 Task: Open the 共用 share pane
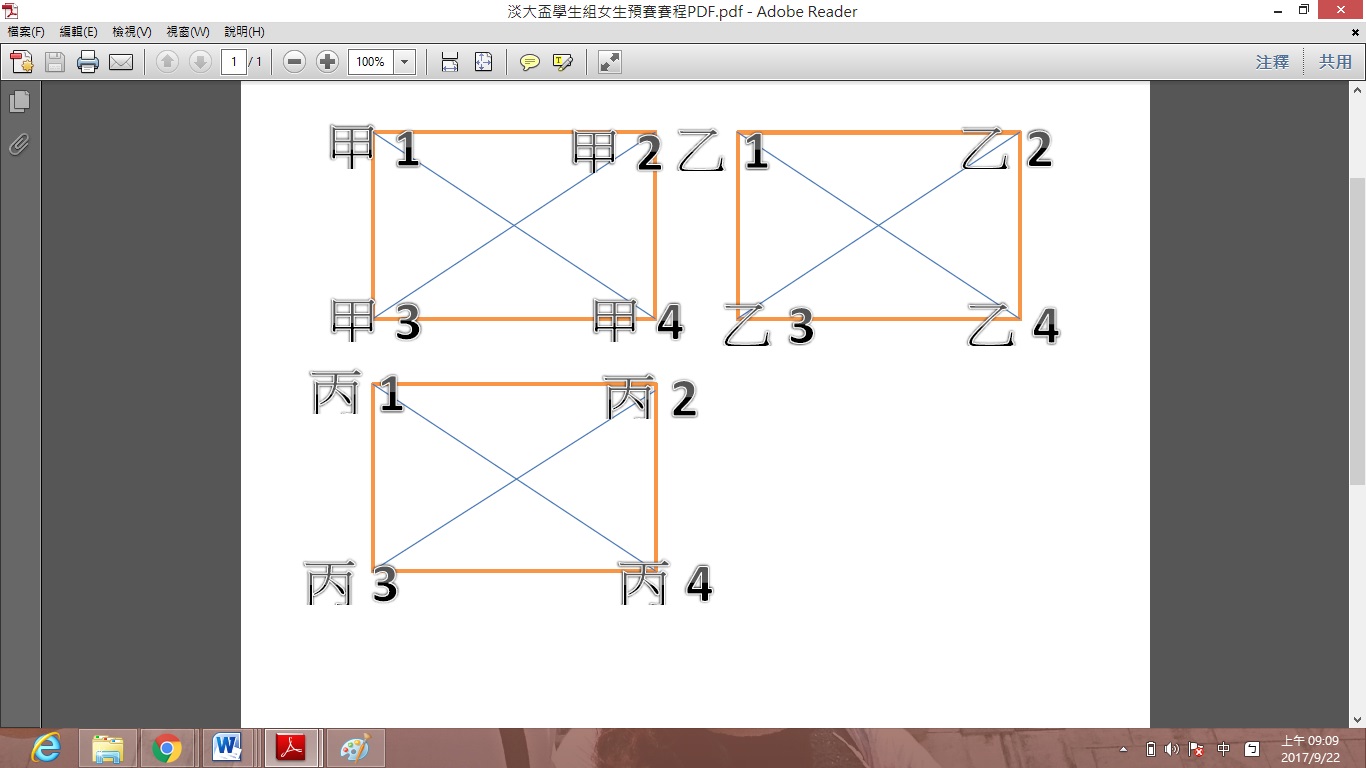point(1335,62)
